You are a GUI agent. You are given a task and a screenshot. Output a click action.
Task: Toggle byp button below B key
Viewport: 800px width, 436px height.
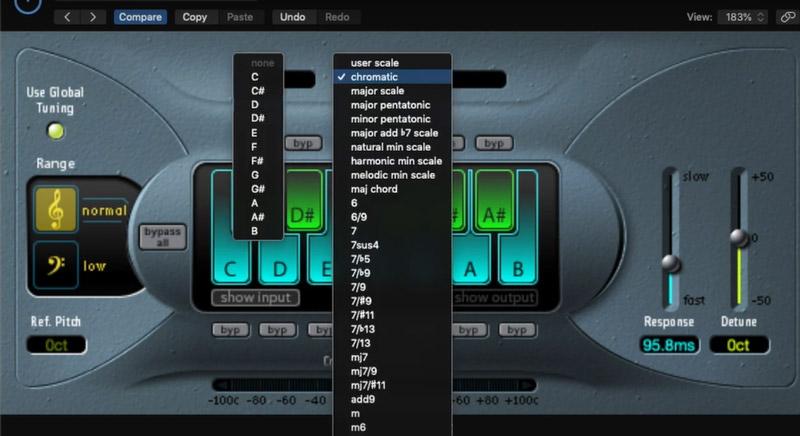pyautogui.click(x=517, y=330)
